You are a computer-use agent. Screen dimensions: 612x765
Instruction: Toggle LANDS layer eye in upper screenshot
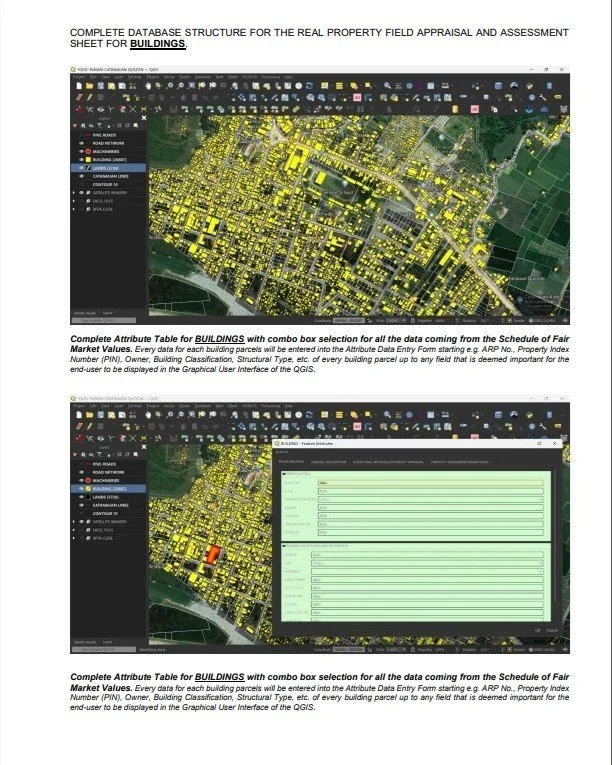tap(82, 168)
